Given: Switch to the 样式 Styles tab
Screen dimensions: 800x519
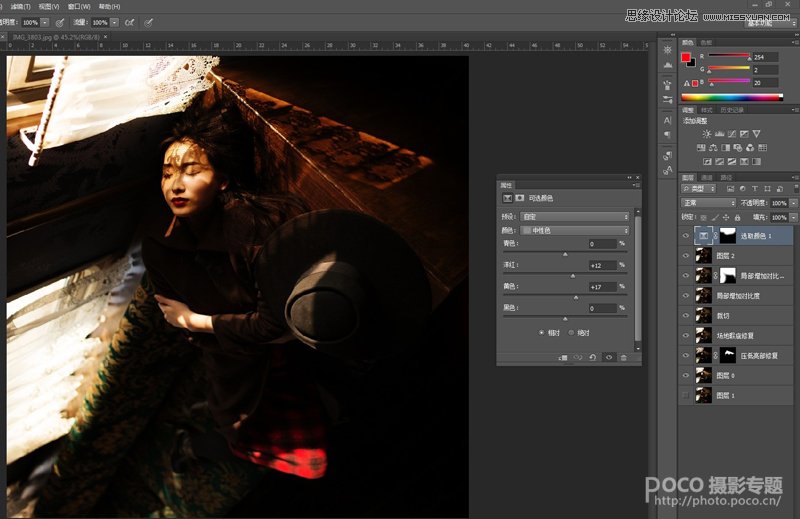Looking at the screenshot, I should [707, 110].
